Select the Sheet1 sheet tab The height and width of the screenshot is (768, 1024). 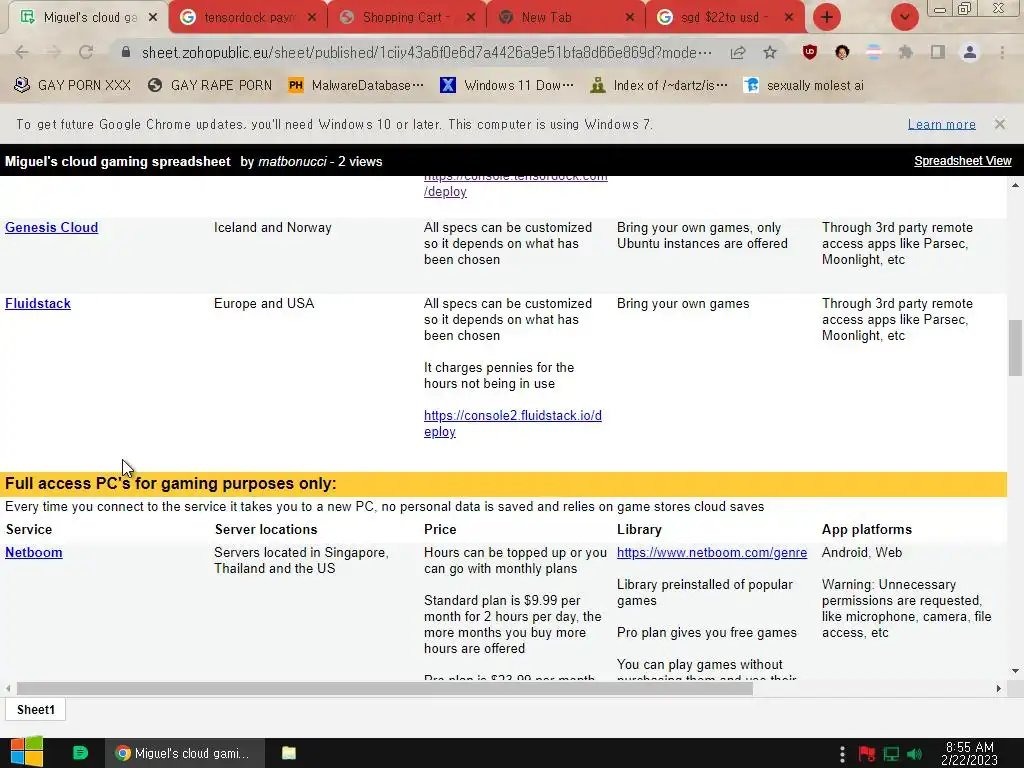36,709
